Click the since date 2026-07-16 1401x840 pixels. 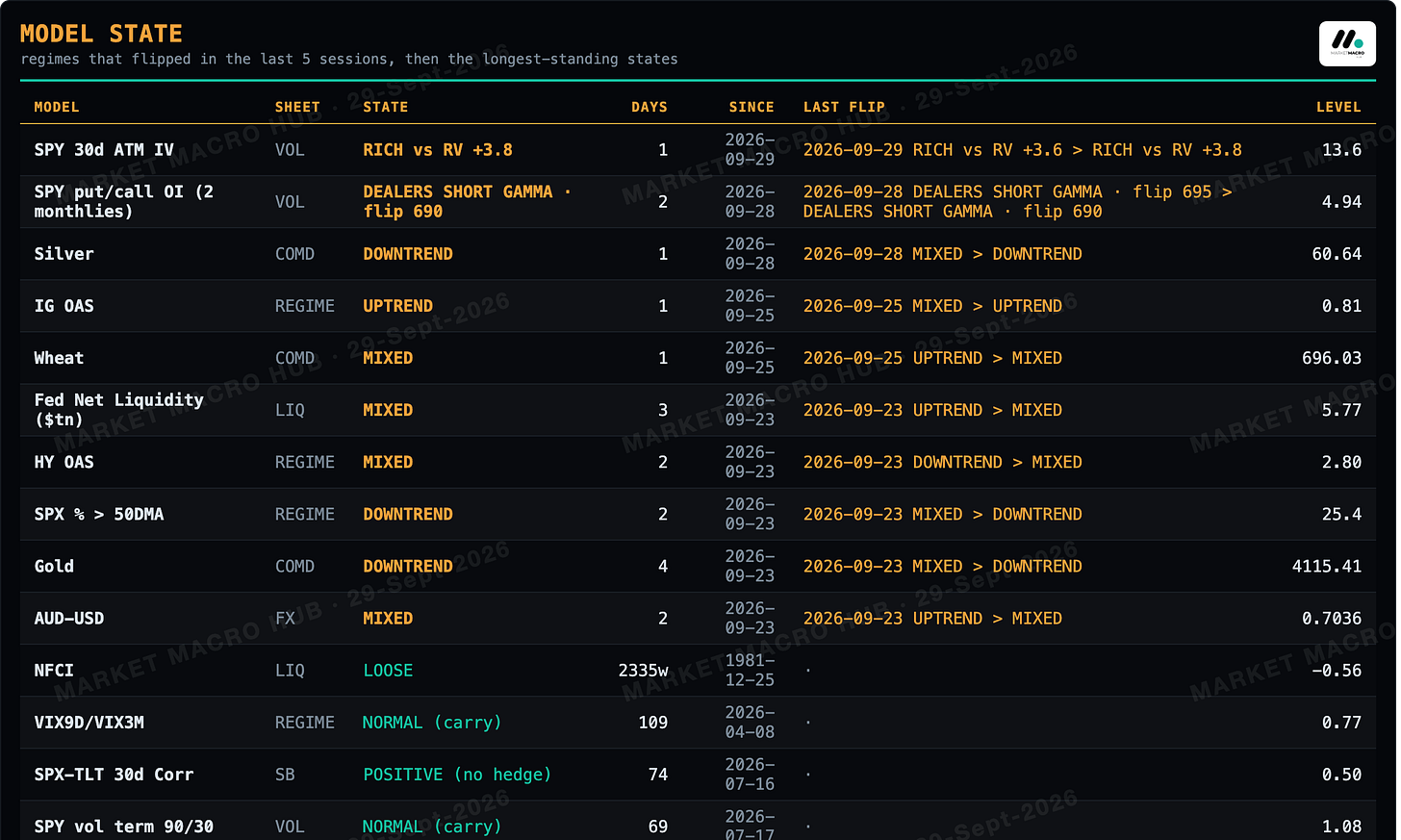(750, 774)
